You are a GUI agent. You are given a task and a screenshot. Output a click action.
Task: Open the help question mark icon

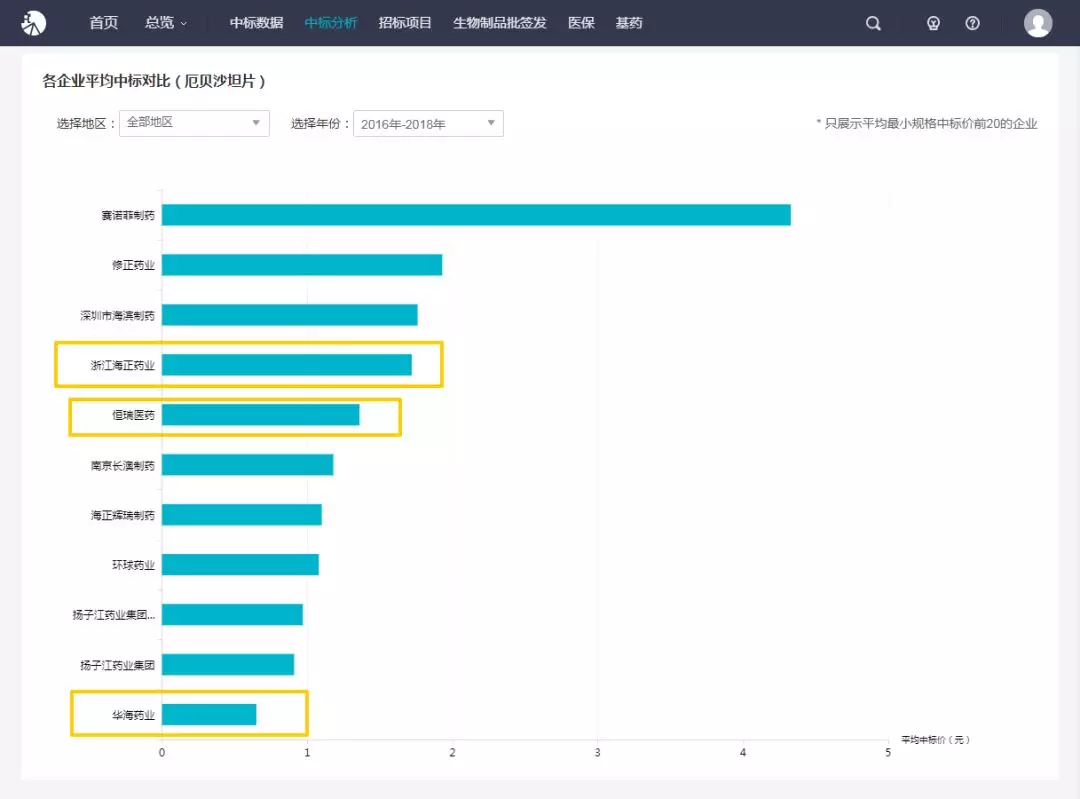[973, 23]
